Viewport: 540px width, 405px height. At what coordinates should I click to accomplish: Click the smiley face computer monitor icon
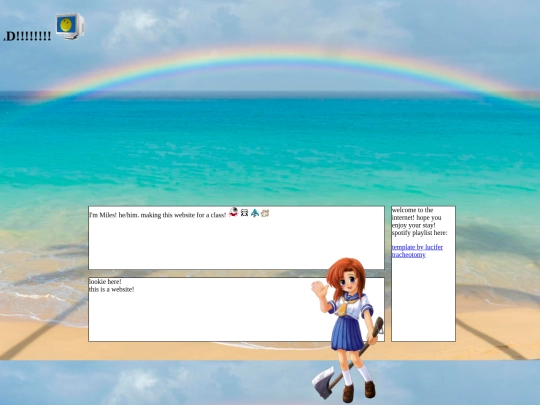70,26
